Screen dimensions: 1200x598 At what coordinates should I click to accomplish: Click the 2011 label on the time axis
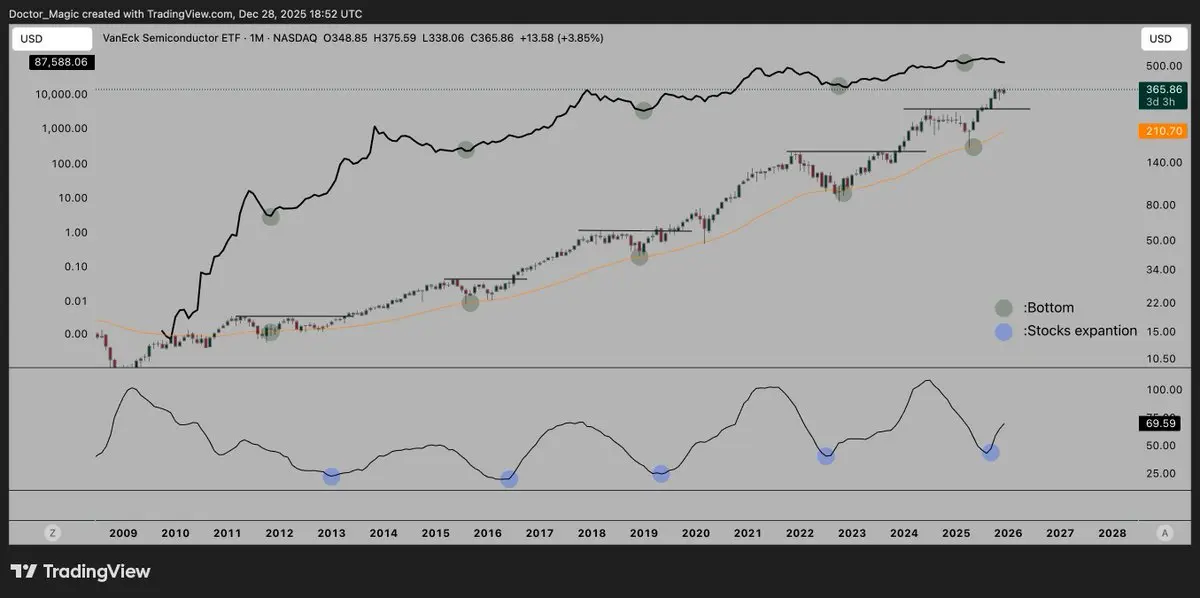coord(227,534)
